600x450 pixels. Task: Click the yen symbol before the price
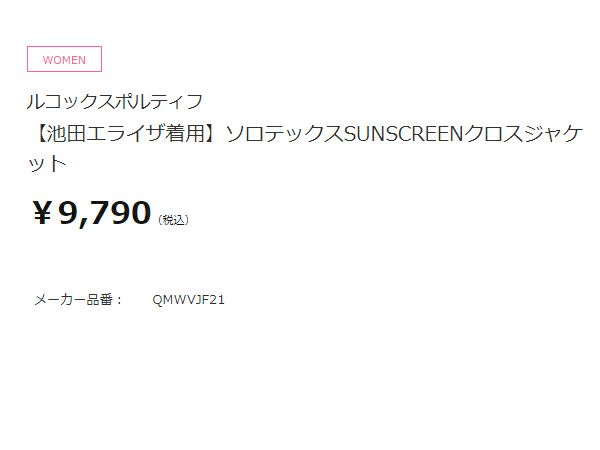(42, 213)
